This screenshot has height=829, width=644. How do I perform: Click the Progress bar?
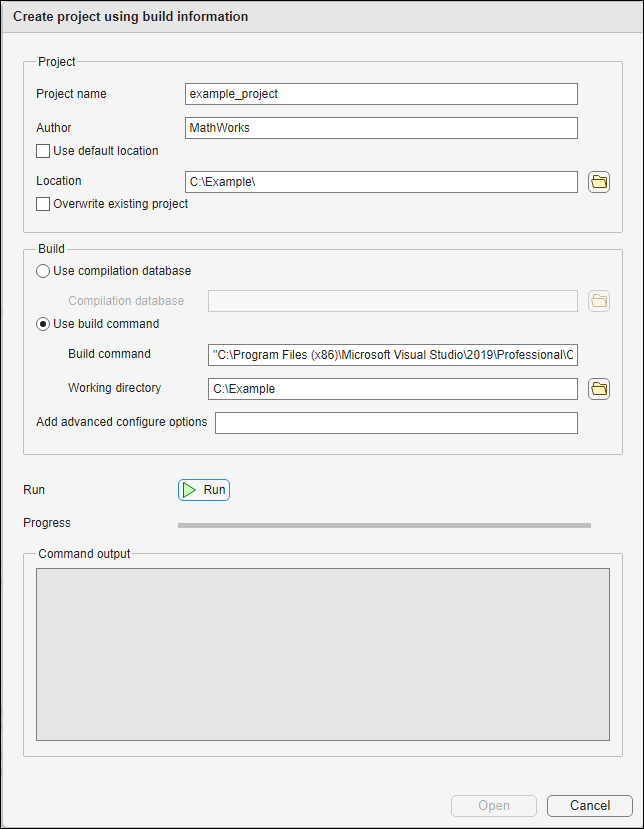click(384, 525)
